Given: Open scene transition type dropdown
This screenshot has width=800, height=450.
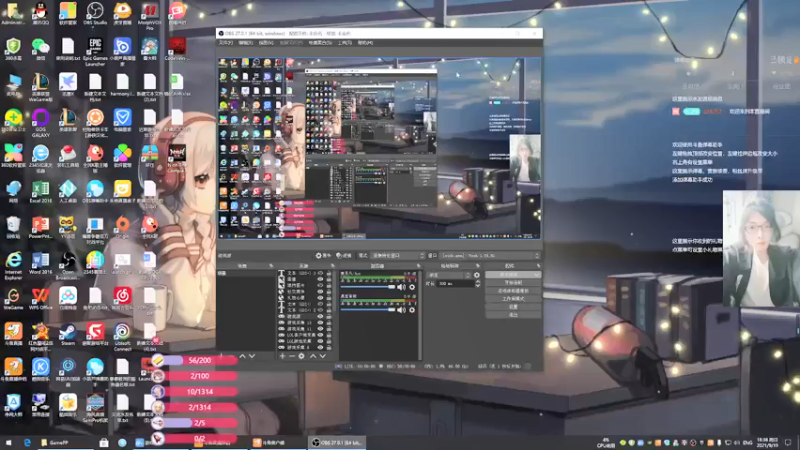Looking at the screenshot, I should click(x=449, y=275).
